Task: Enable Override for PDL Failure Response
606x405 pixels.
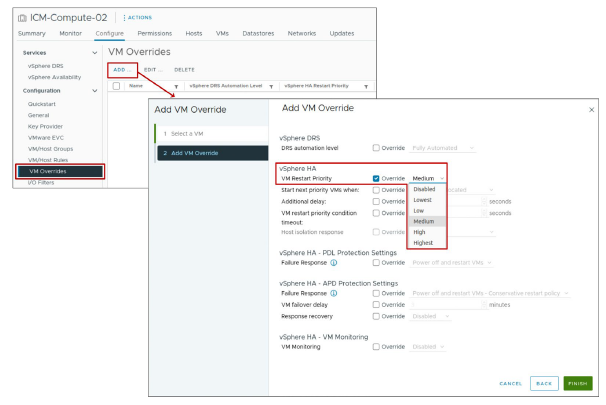Action: tap(376, 262)
